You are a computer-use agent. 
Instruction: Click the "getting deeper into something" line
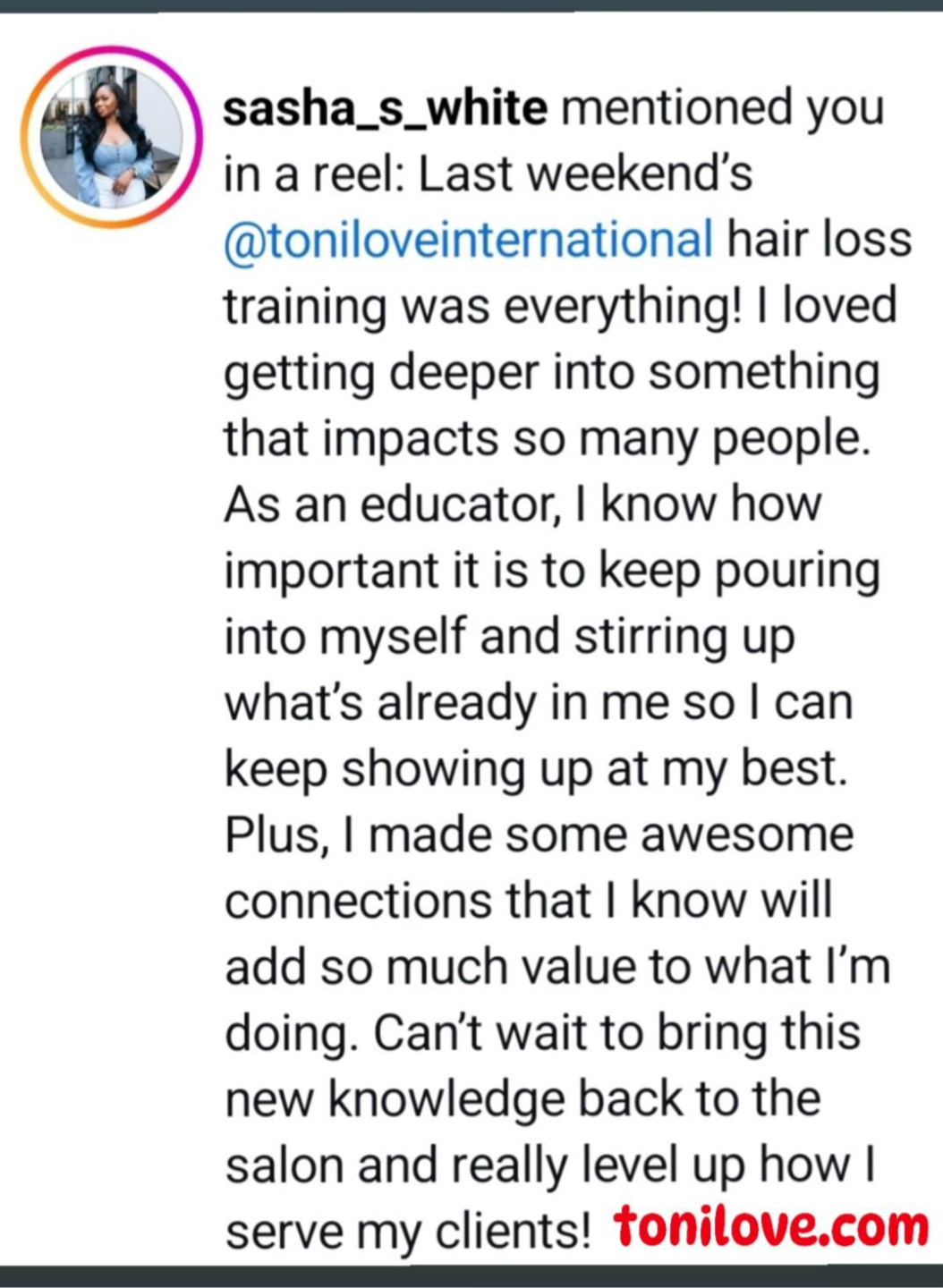(551, 372)
